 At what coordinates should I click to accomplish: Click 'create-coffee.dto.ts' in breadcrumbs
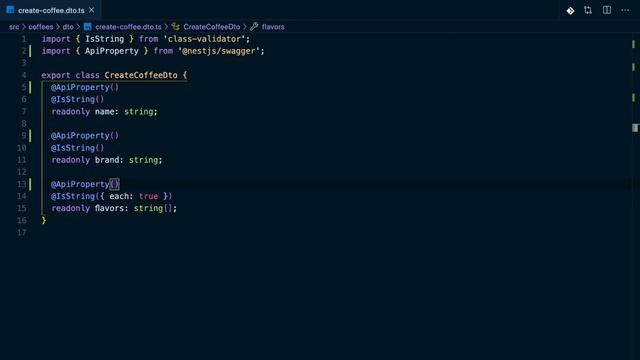click(x=128, y=27)
